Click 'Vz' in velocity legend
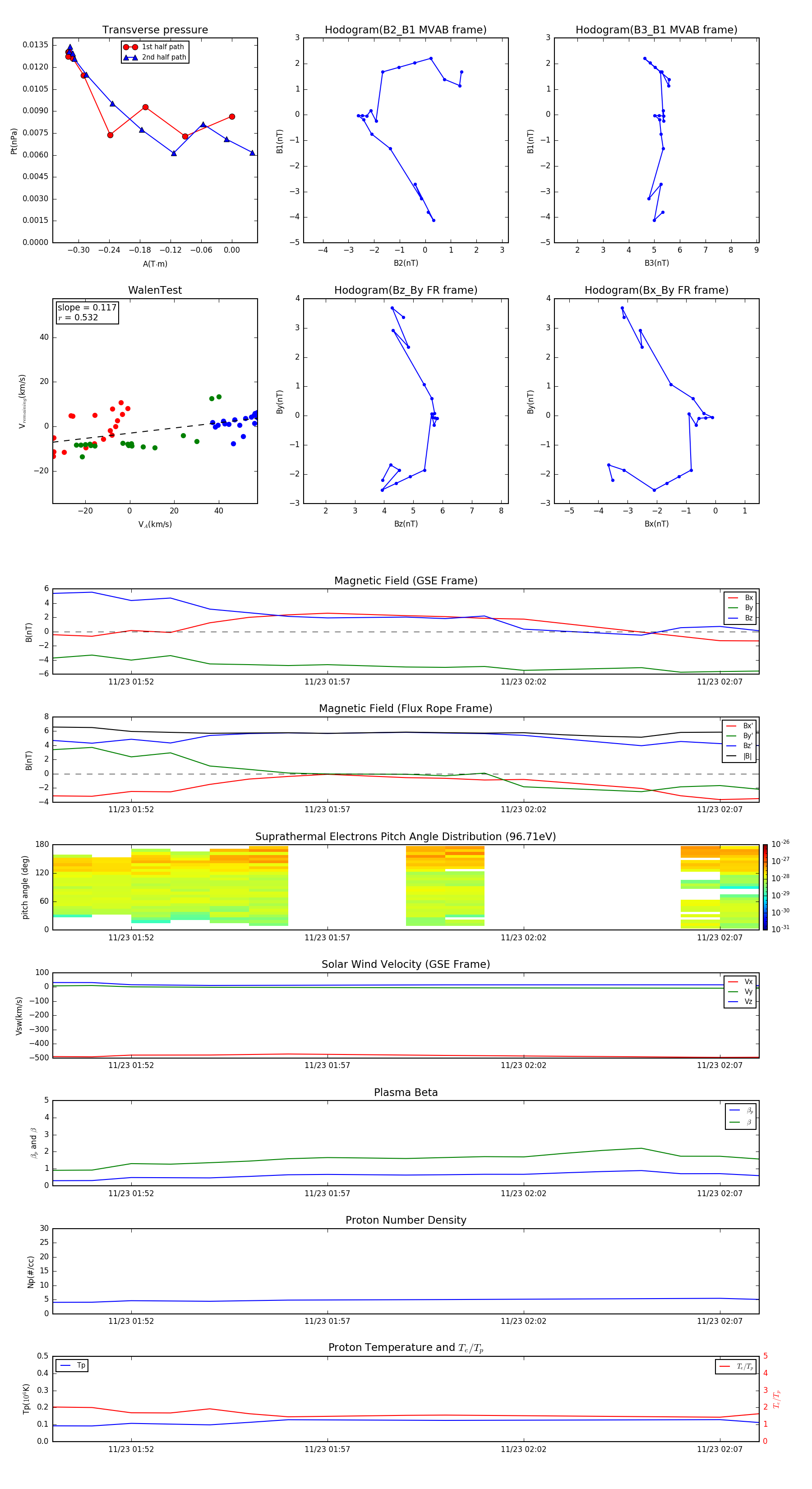Screen dimensions: 812x1489 [741, 1002]
